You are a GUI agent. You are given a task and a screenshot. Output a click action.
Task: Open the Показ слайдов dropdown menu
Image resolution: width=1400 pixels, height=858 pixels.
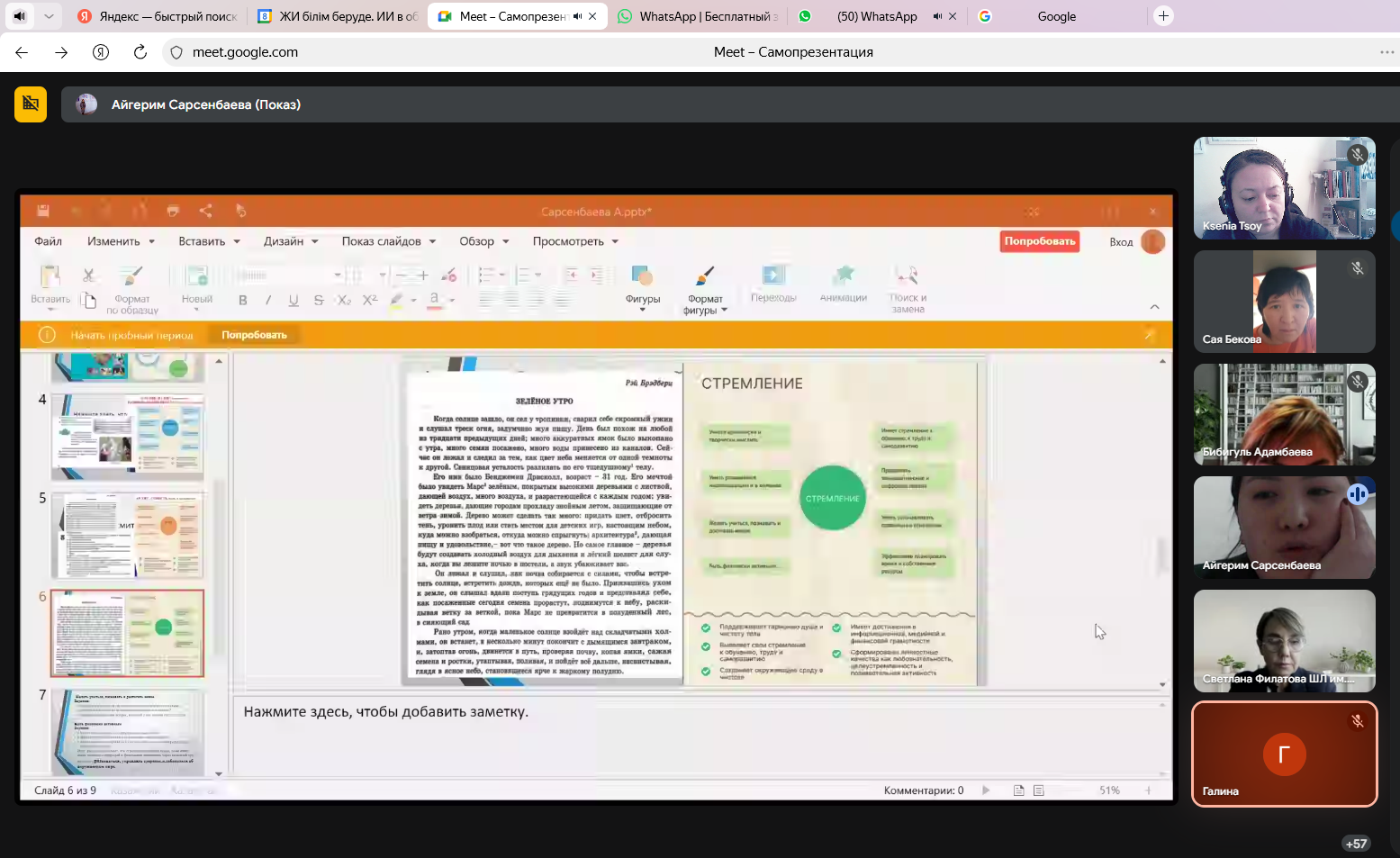point(388,241)
